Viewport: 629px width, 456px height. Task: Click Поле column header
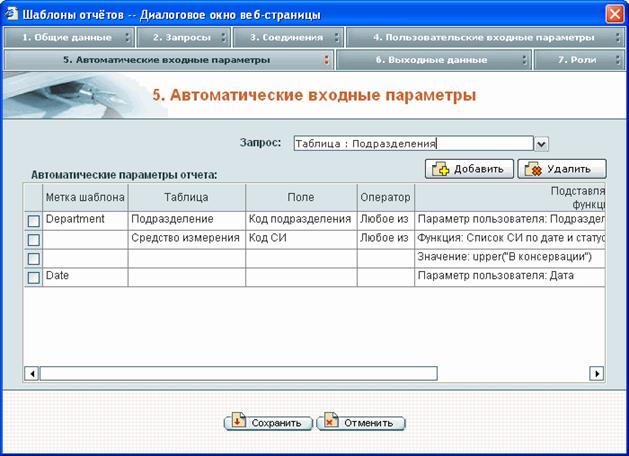[x=301, y=197]
